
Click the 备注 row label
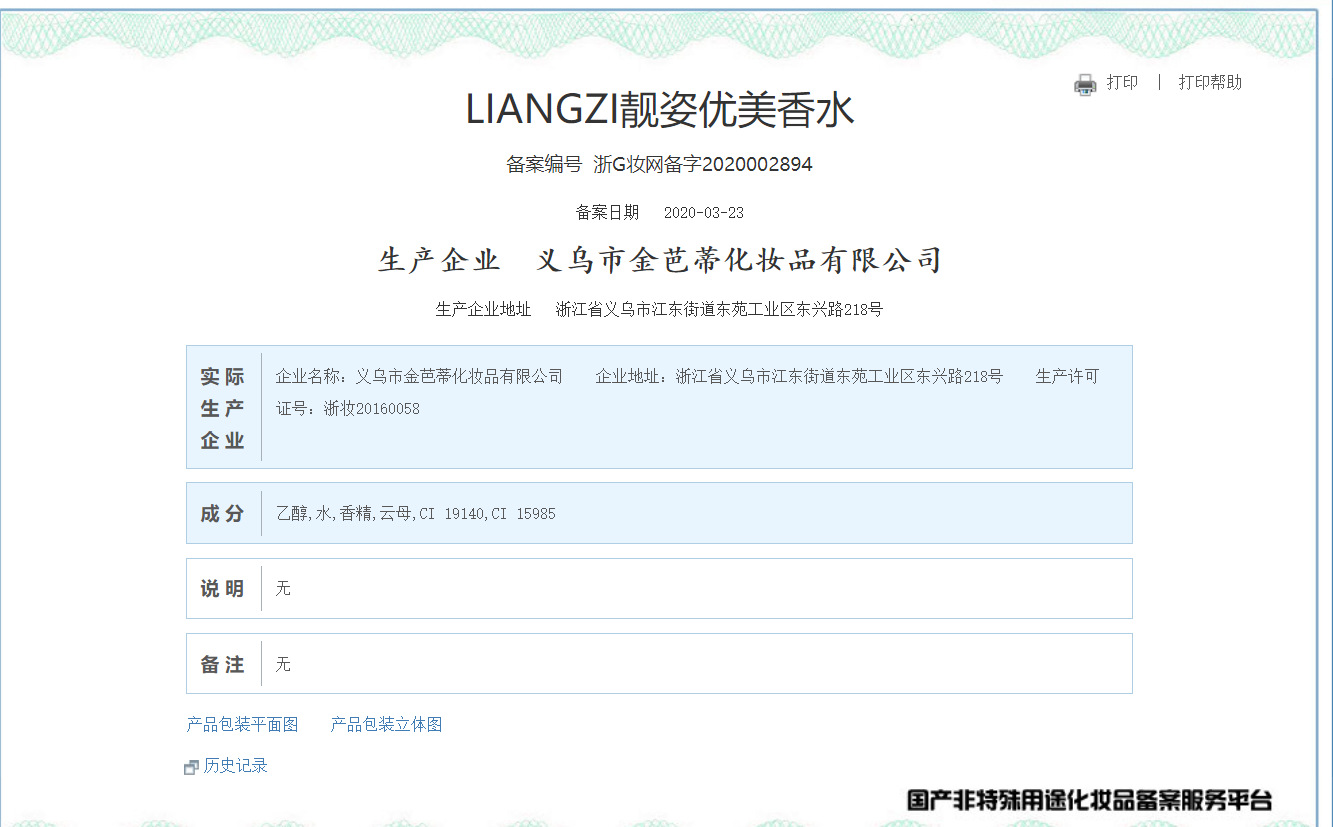pos(222,664)
